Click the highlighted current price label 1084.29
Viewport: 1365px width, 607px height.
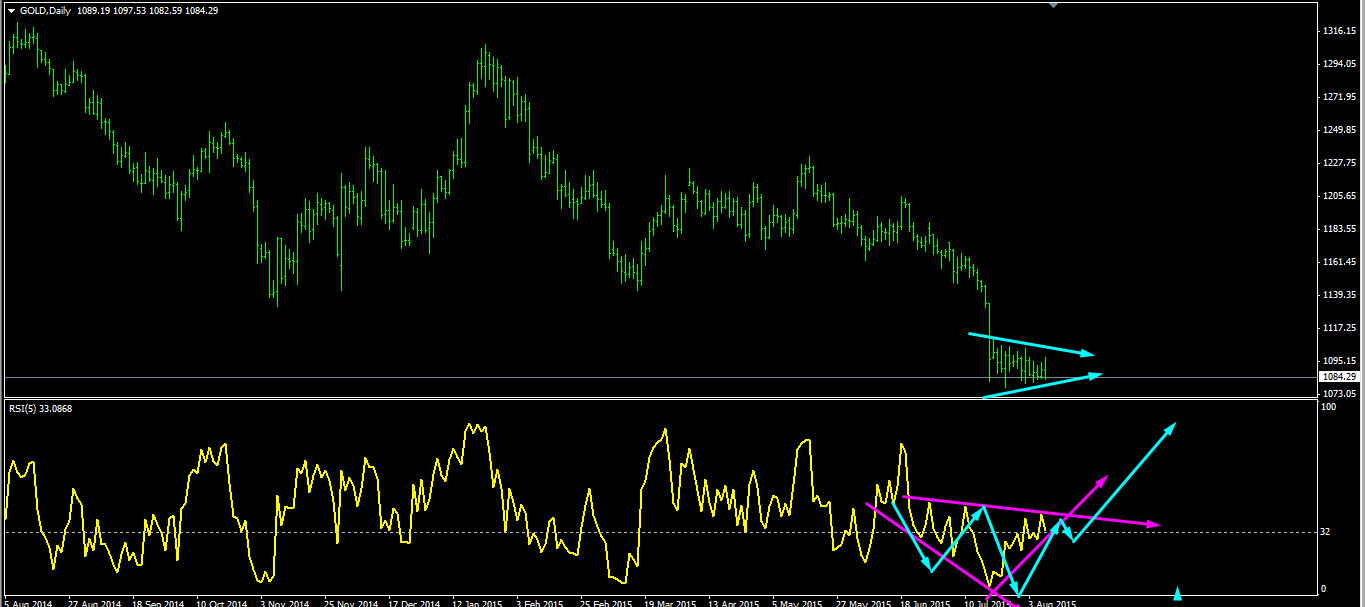pyautogui.click(x=1340, y=377)
